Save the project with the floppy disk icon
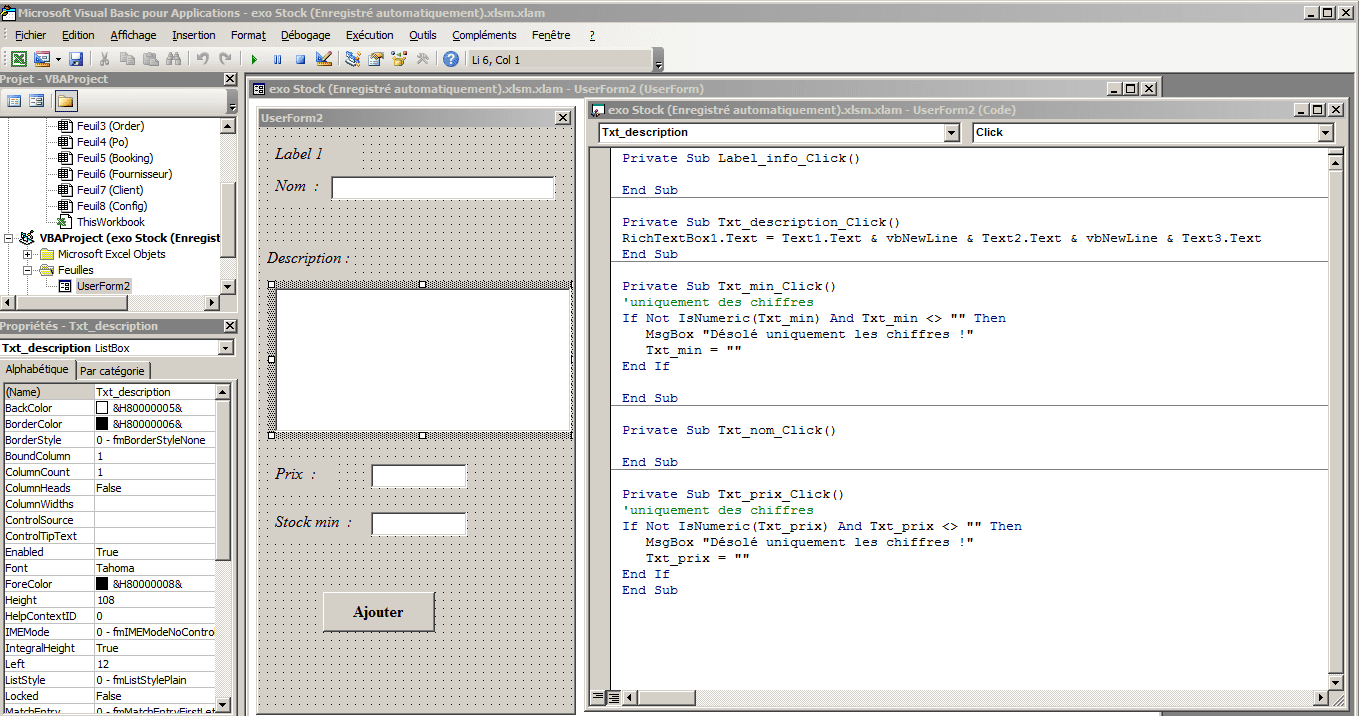The height and width of the screenshot is (716, 1359). pos(76,60)
